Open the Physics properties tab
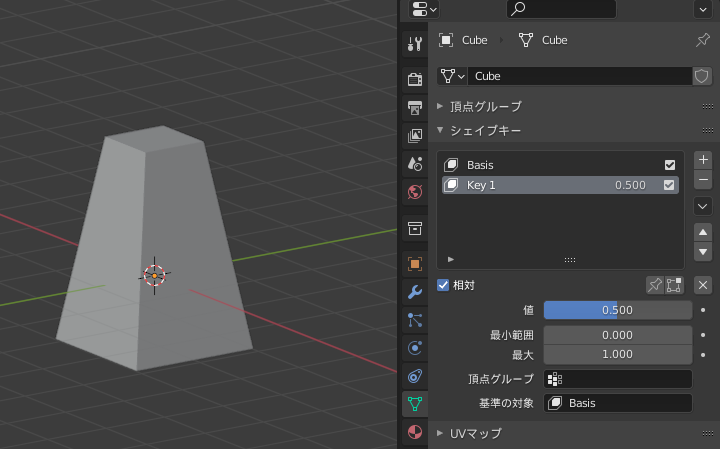Image resolution: width=720 pixels, height=449 pixels. click(x=415, y=348)
